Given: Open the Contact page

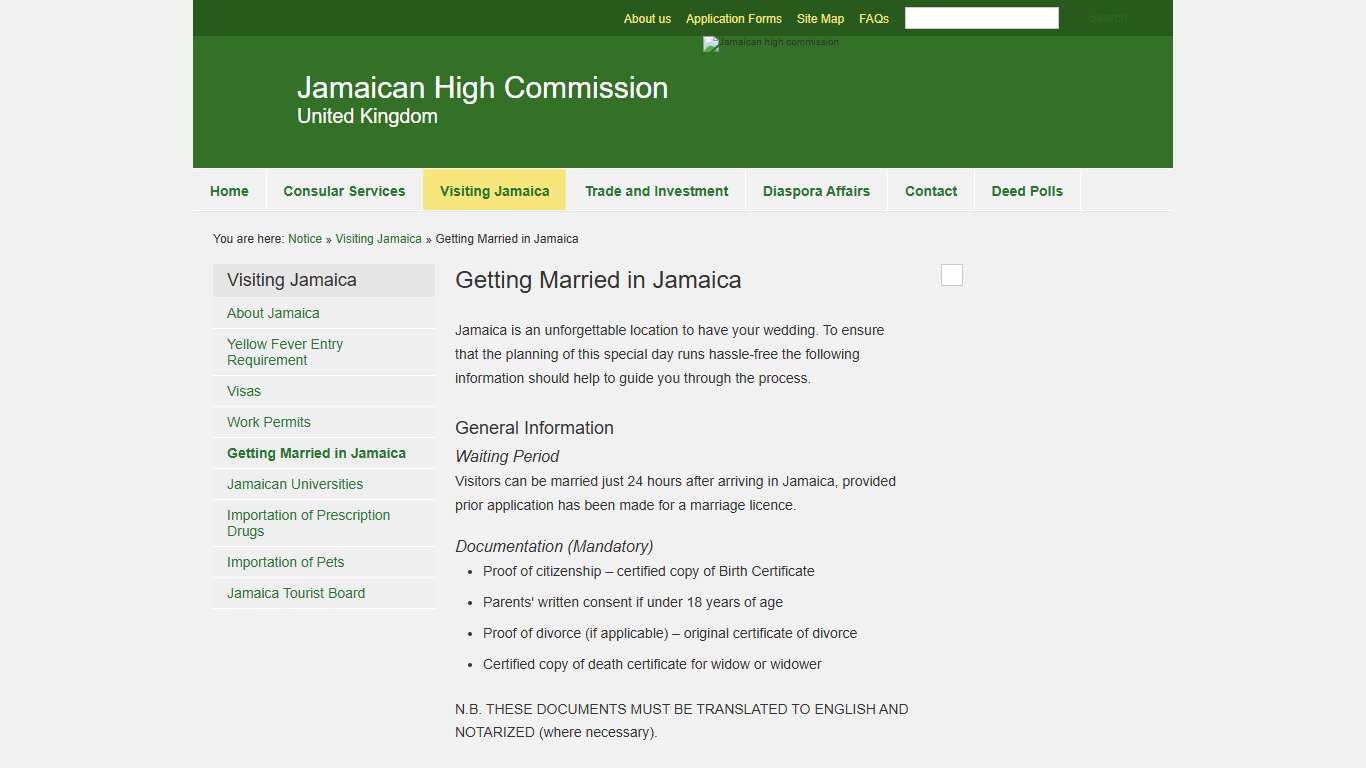Looking at the screenshot, I should (931, 190).
